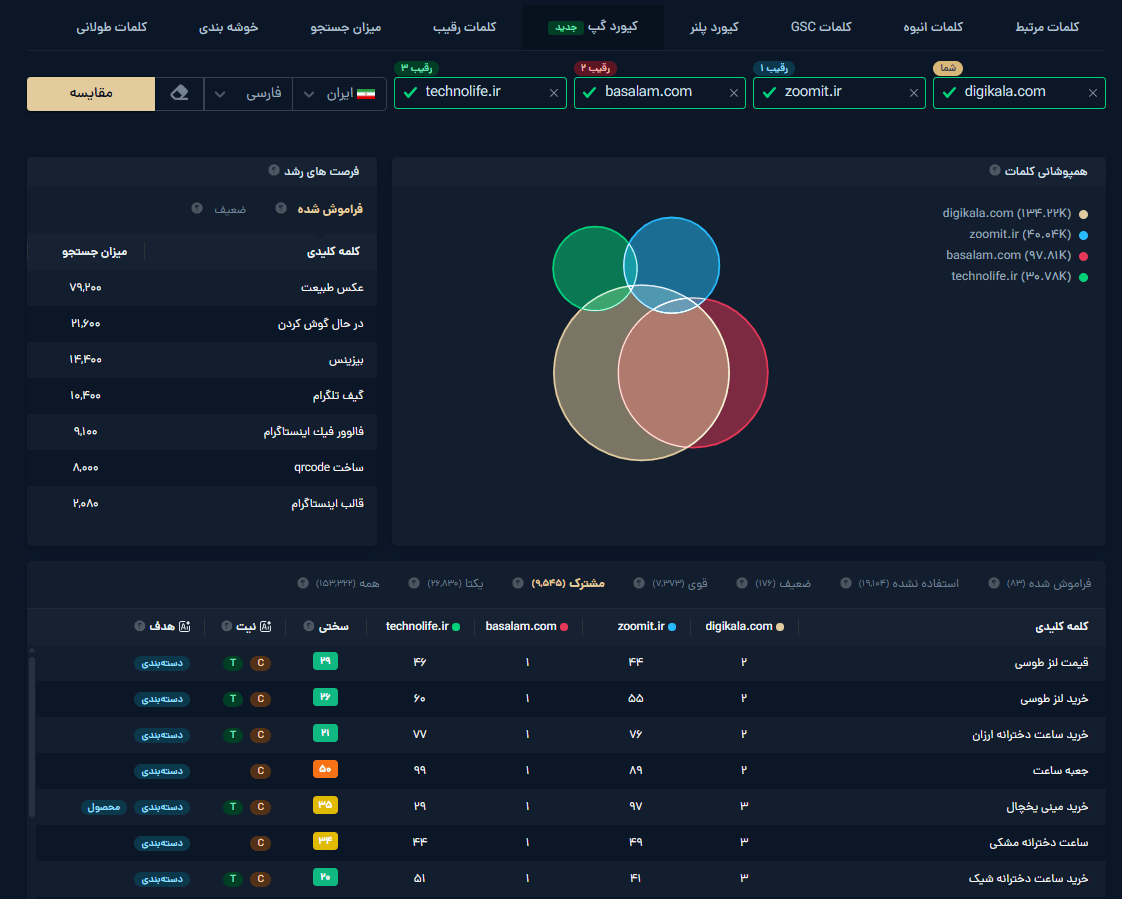The image size is (1122, 899).
Task: Open کلمات طولانی tab
Action: pos(112,26)
